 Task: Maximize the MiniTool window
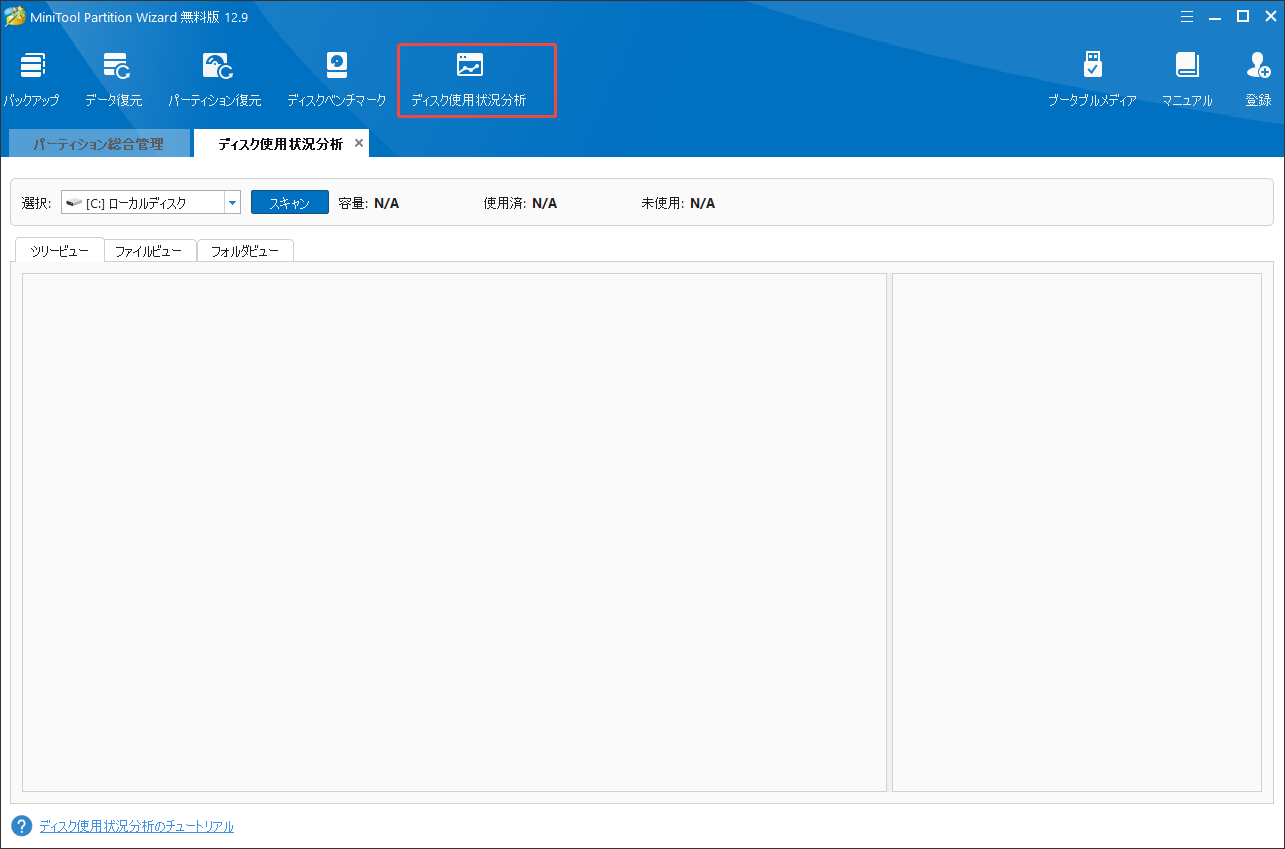pos(1243,16)
